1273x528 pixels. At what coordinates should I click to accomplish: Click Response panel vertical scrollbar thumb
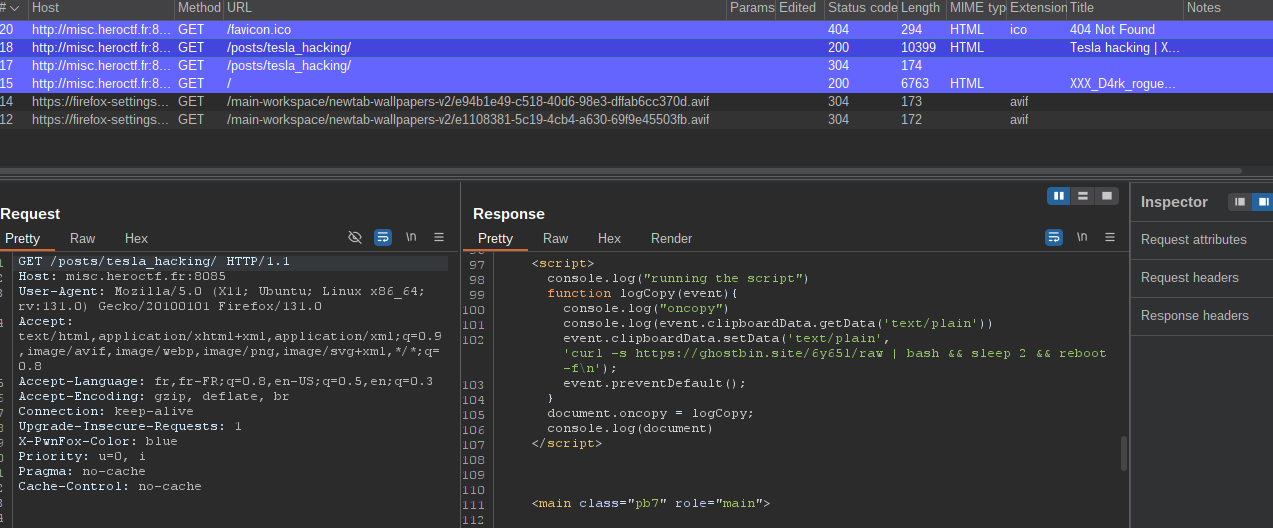coord(1124,453)
